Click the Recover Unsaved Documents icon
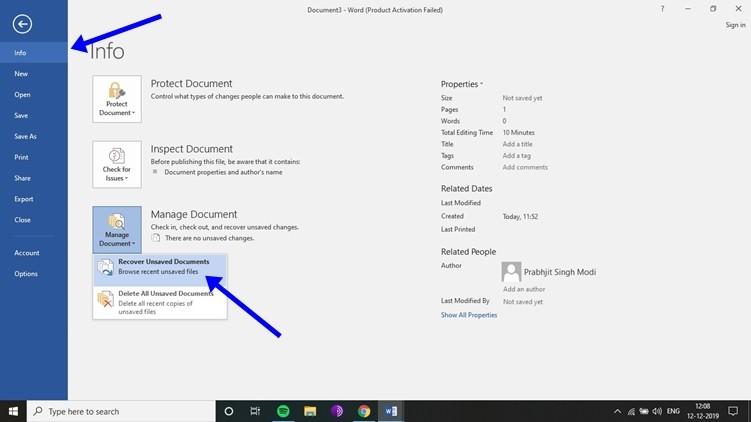The height and width of the screenshot is (422, 751). (105, 267)
